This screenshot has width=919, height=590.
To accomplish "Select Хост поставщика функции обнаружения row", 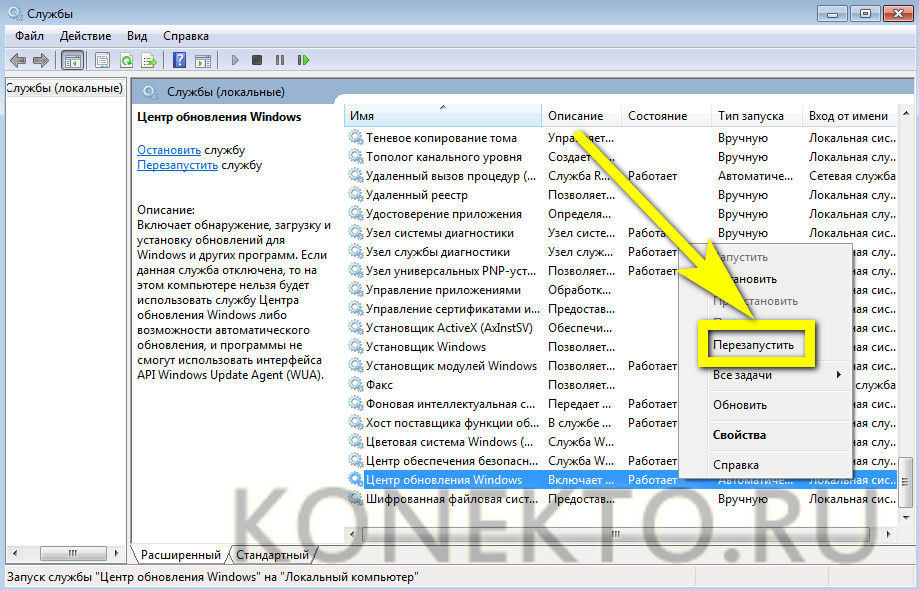I will pos(512,422).
